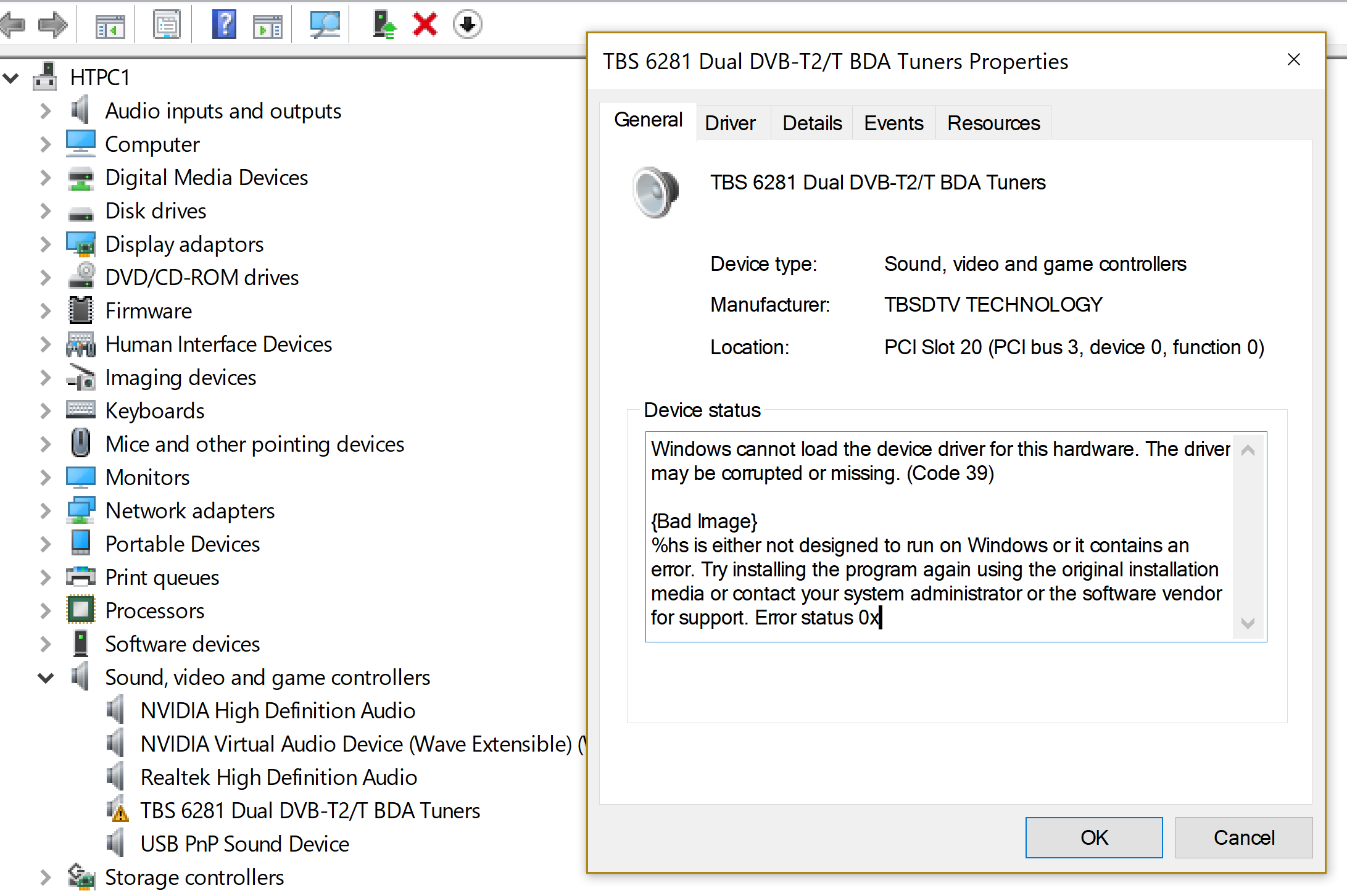Expand the Display adaptors category

click(46, 244)
